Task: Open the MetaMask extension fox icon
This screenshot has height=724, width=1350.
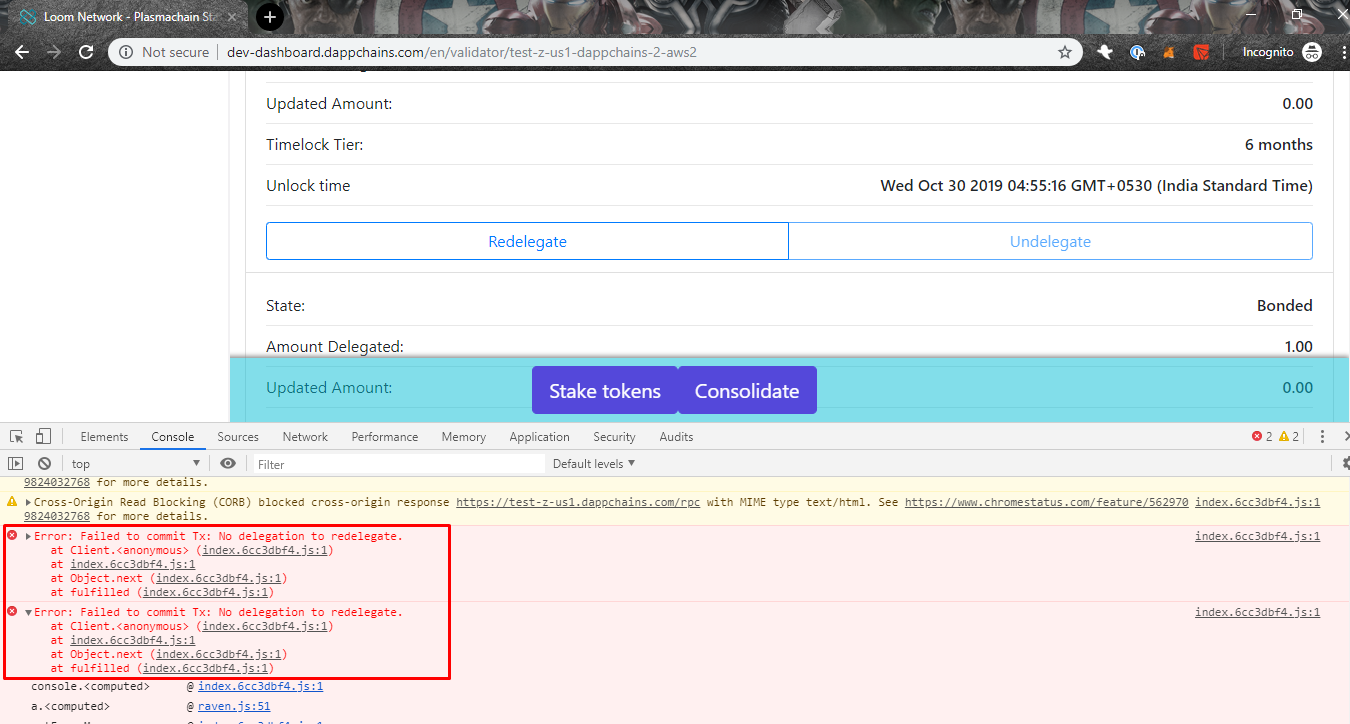Action: pyautogui.click(x=1168, y=51)
